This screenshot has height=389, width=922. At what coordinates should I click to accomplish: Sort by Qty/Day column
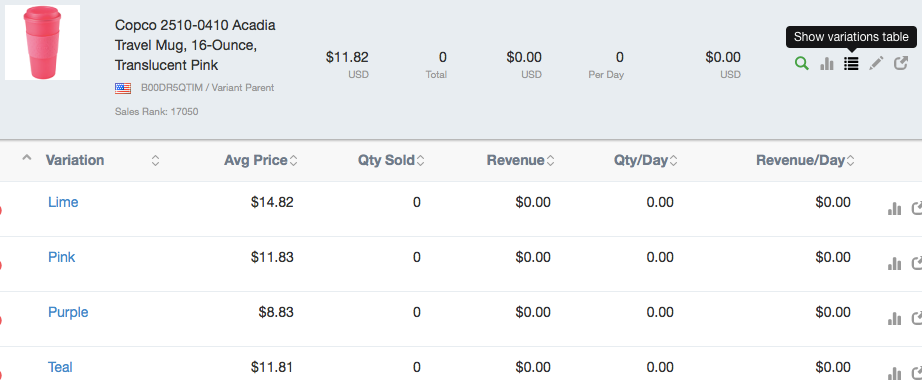click(673, 160)
